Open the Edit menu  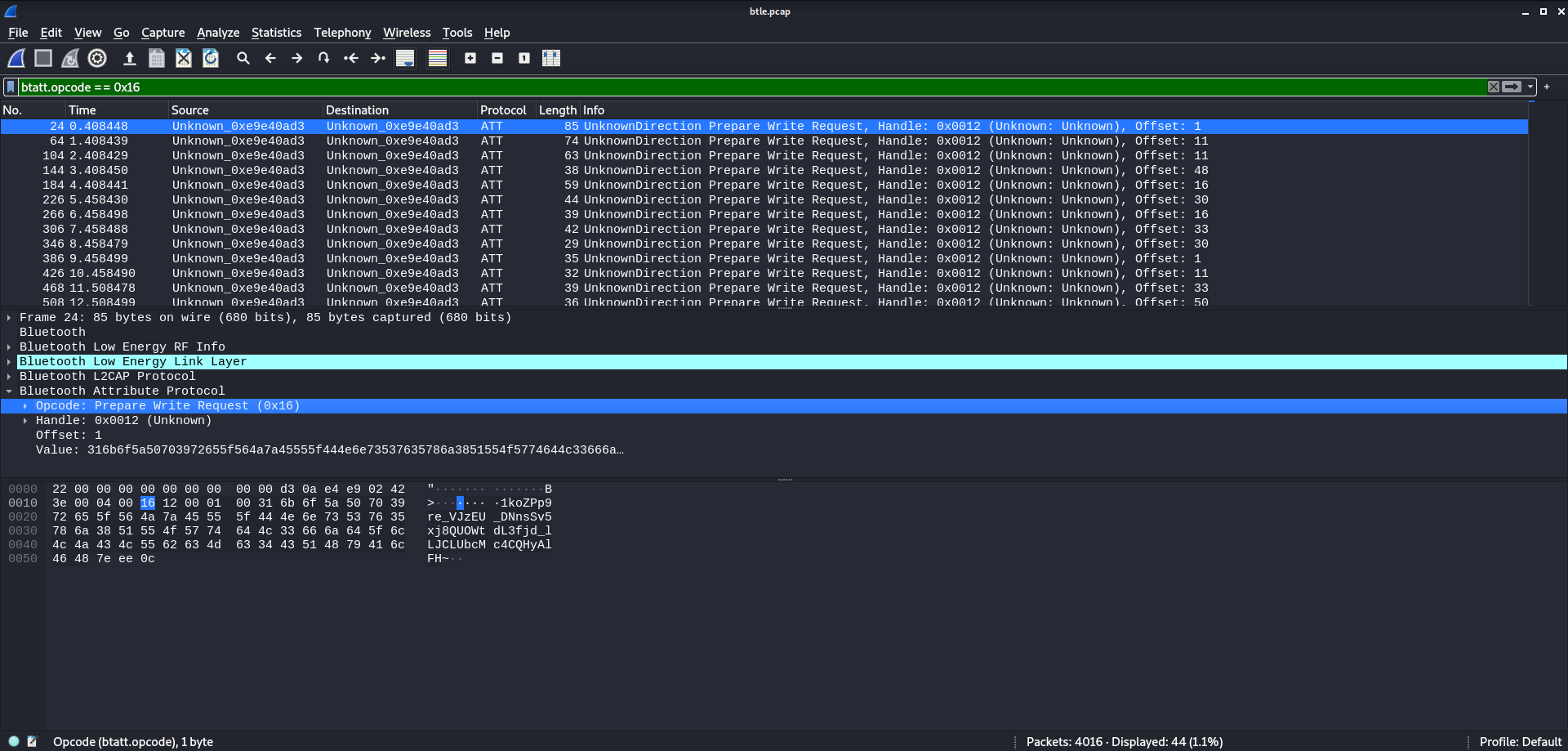click(x=51, y=33)
